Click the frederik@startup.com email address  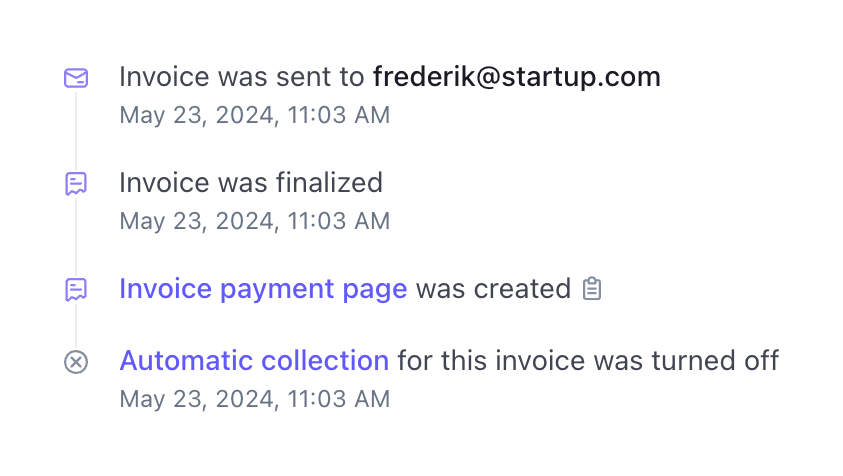(x=516, y=77)
